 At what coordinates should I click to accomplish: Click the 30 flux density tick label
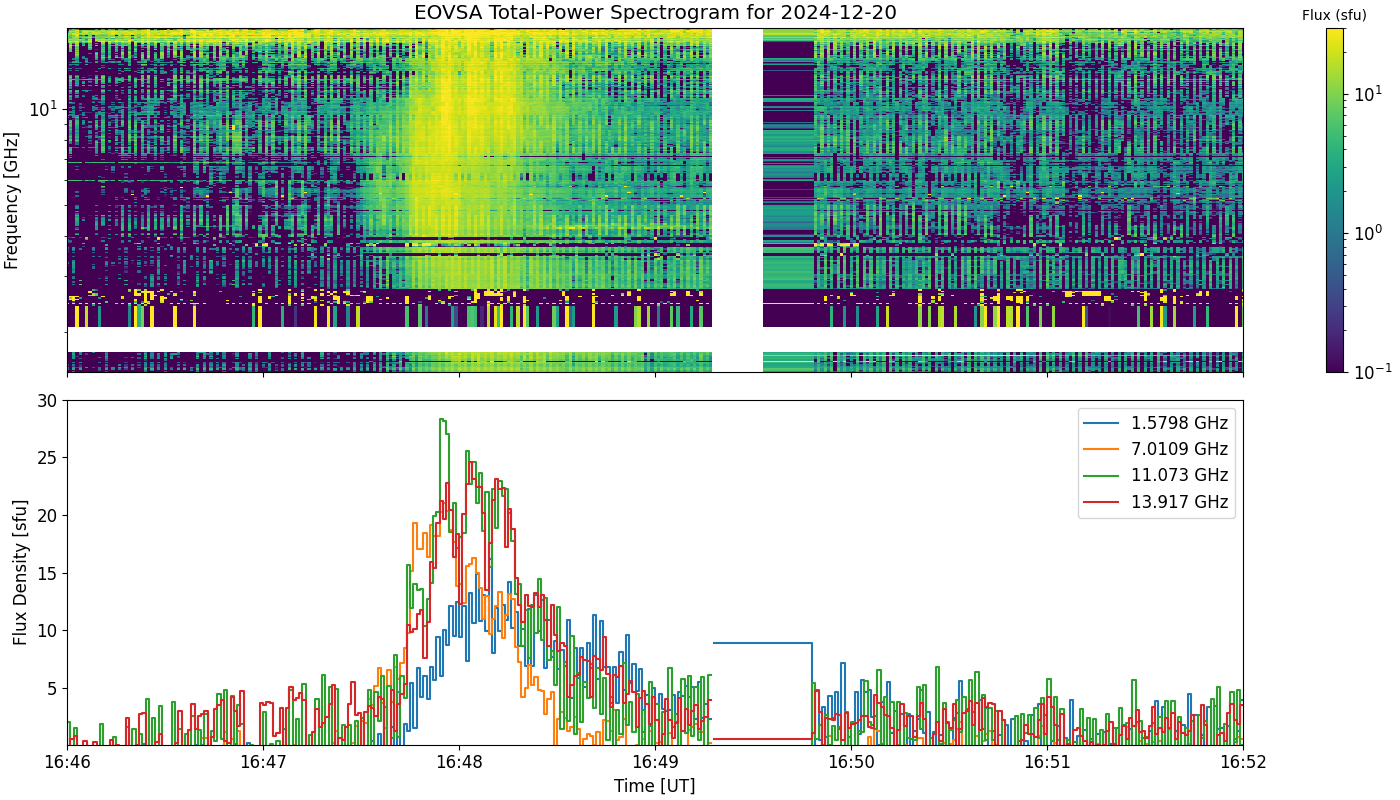pyautogui.click(x=49, y=400)
